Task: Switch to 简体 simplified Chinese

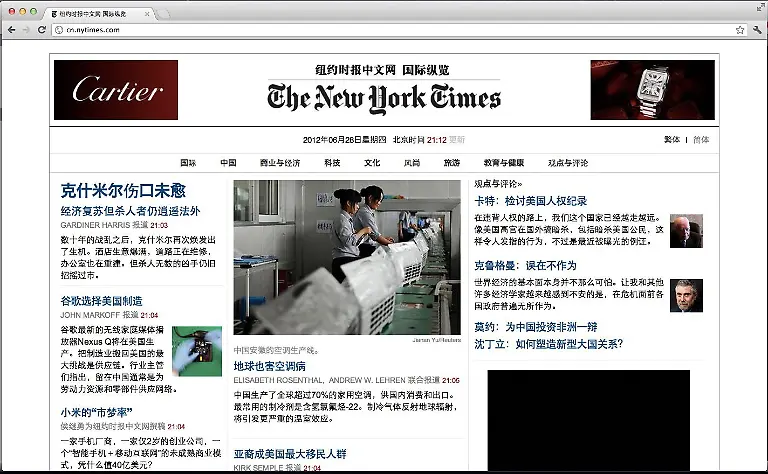Action: click(x=701, y=140)
